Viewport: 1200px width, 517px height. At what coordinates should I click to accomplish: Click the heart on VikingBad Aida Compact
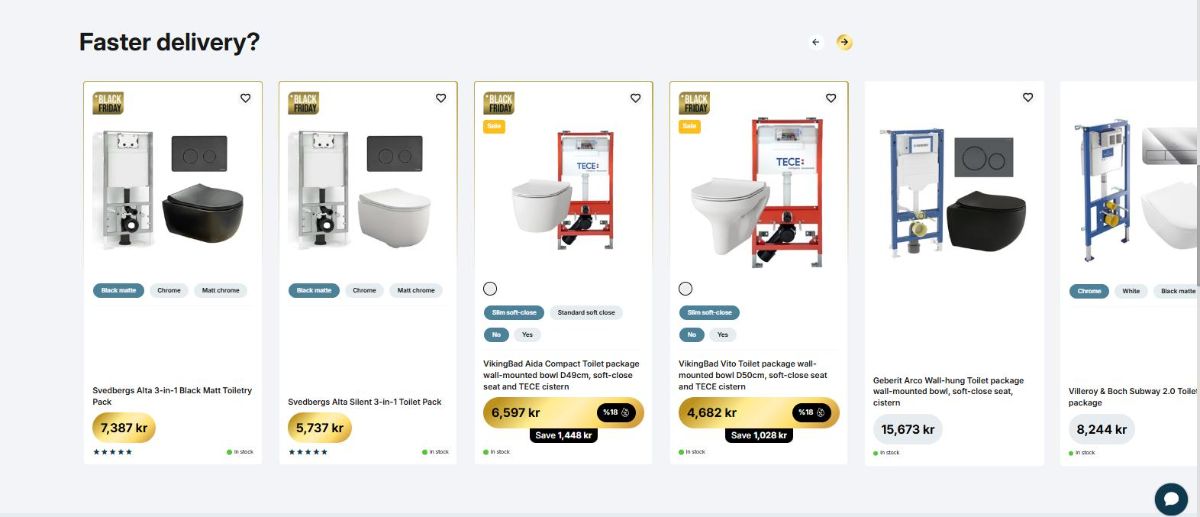click(636, 98)
